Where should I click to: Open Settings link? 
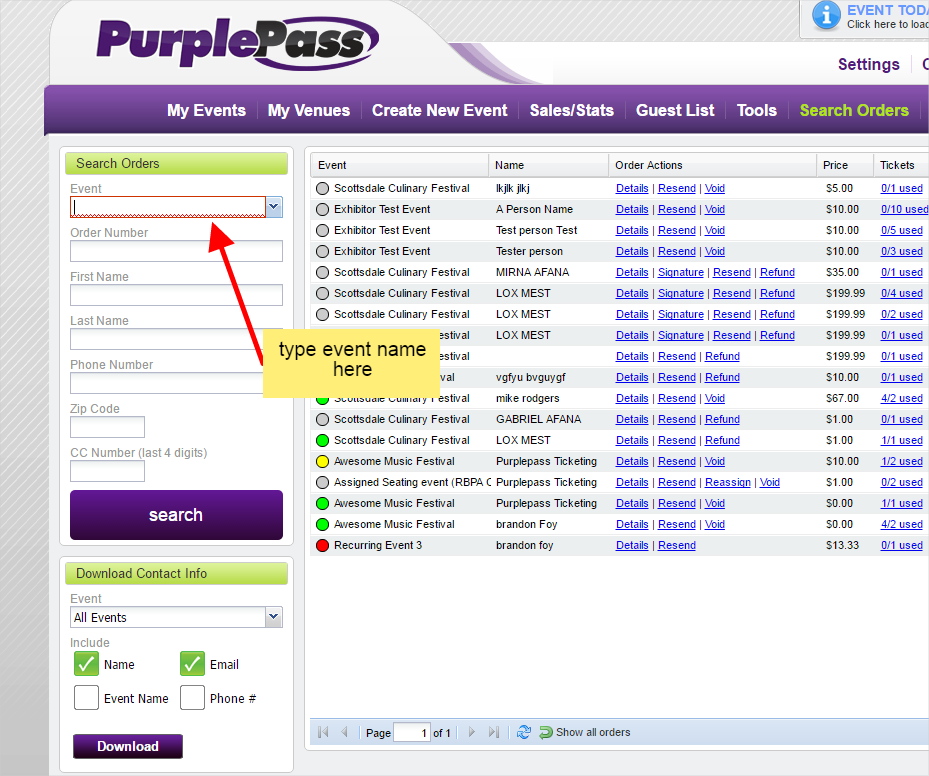[869, 64]
